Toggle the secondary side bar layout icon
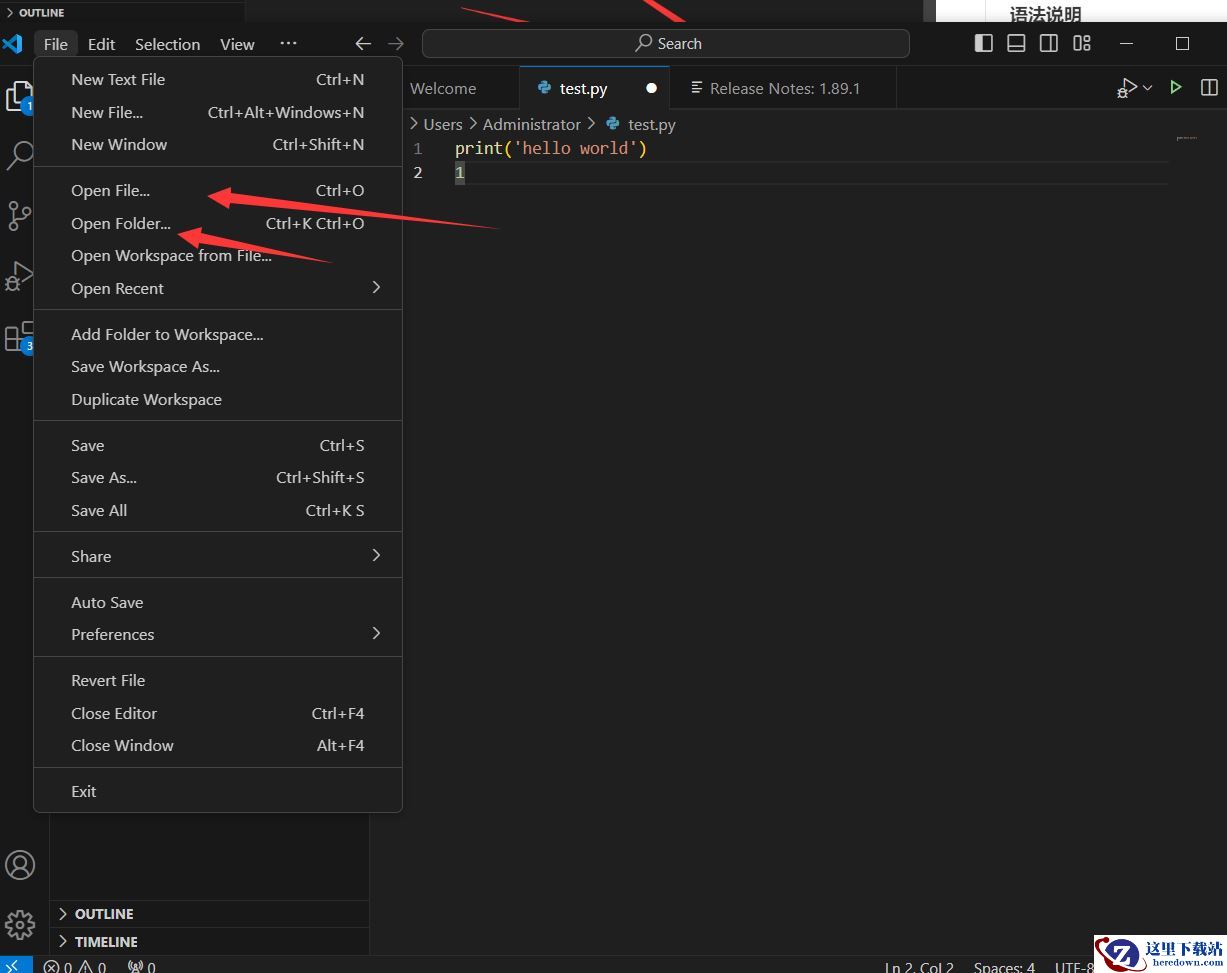Screen dimensions: 1227x973 (1049, 43)
